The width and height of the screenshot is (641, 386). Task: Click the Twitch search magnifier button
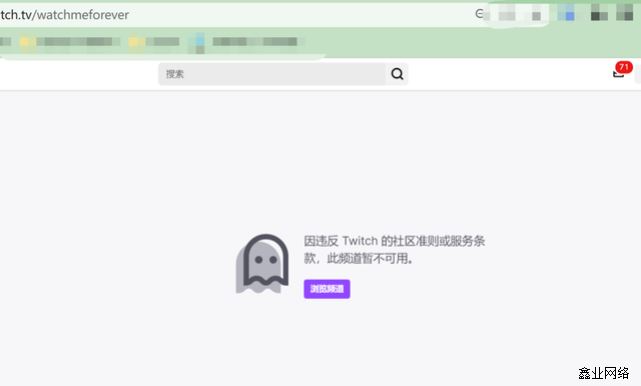pyautogui.click(x=397, y=74)
